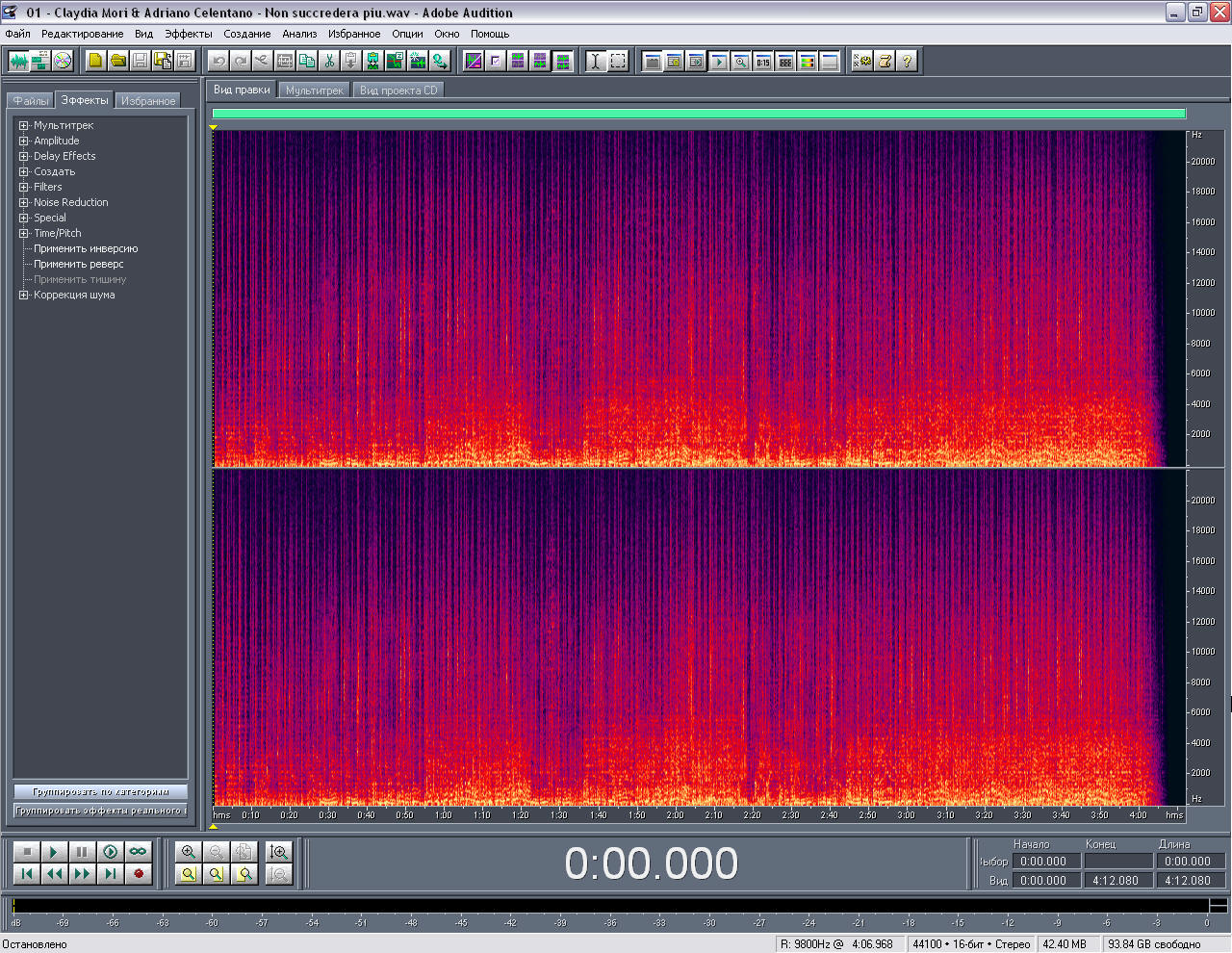Toggle the multitrack view icon in toolbar
The height and width of the screenshot is (953, 1232).
click(x=40, y=61)
